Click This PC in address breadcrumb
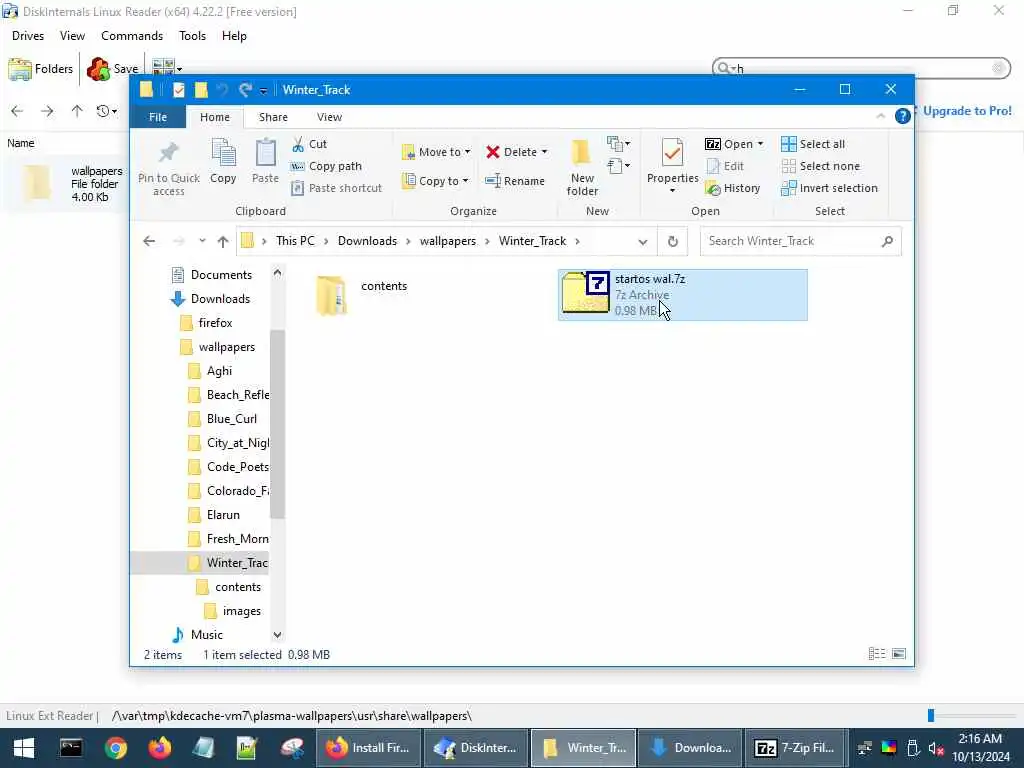The height and width of the screenshot is (768, 1024). click(295, 241)
